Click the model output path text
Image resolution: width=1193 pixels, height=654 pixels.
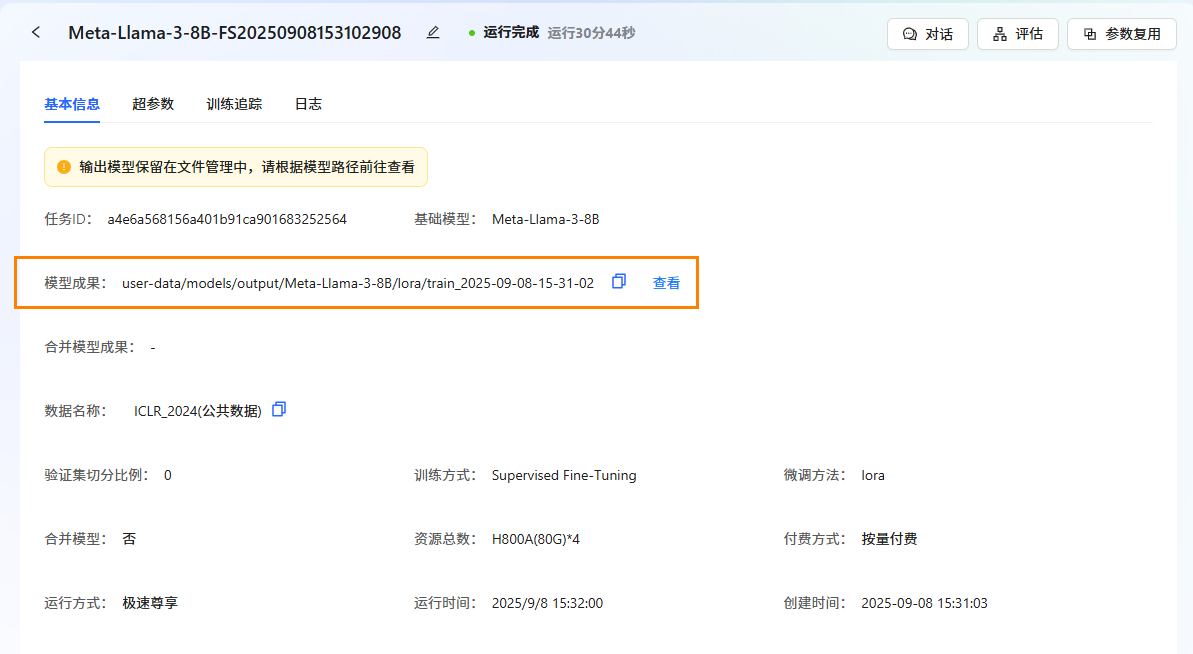pyautogui.click(x=358, y=283)
